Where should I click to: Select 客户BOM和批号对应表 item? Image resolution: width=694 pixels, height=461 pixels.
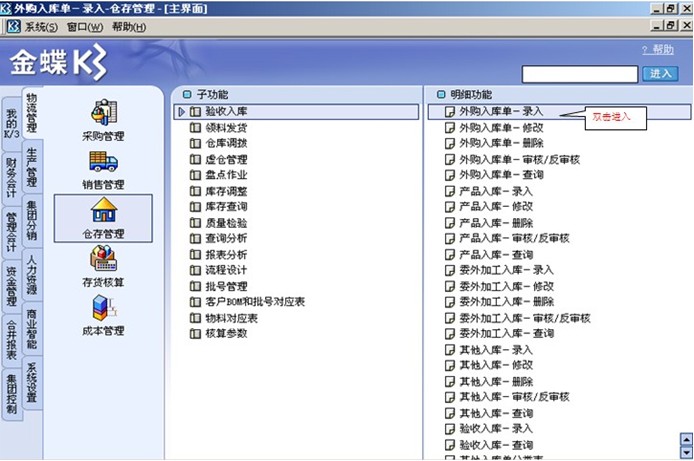point(255,302)
